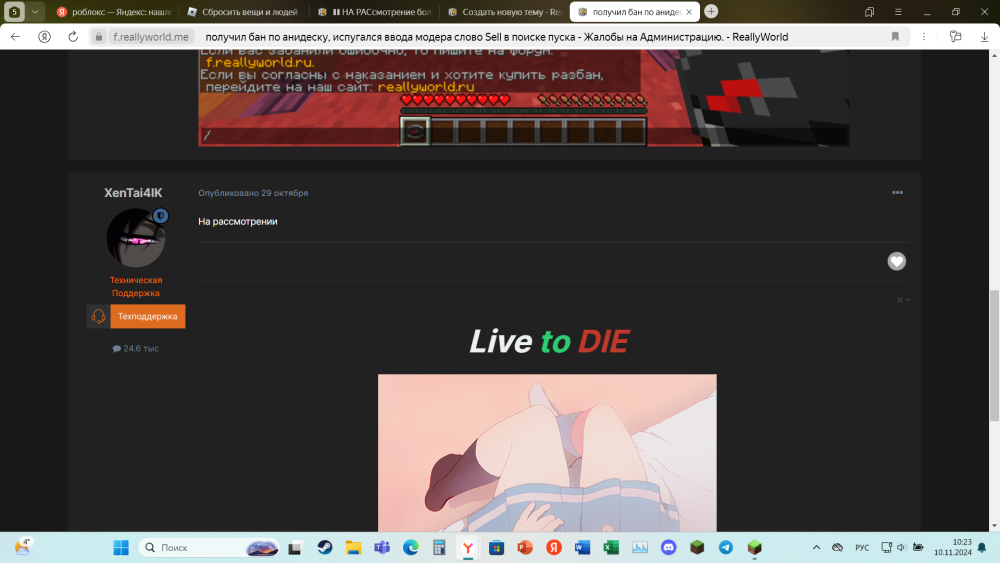This screenshot has width=1000, height=563.
Task: Hide signature via small x toggle
Action: tap(902, 300)
